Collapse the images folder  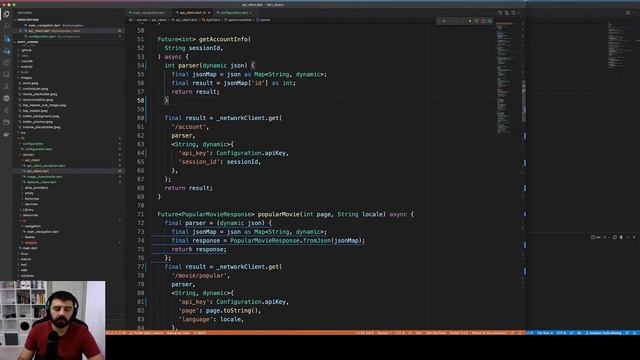(26, 78)
